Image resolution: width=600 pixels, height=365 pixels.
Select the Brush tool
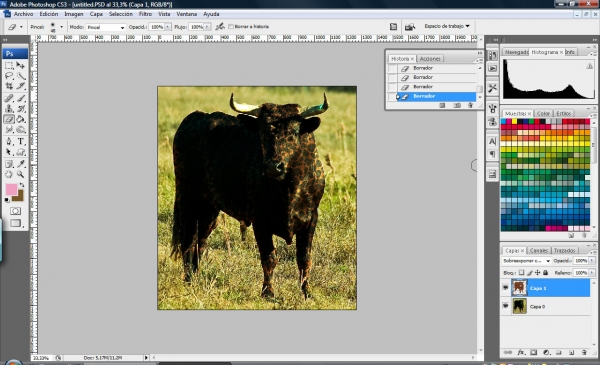click(x=21, y=99)
